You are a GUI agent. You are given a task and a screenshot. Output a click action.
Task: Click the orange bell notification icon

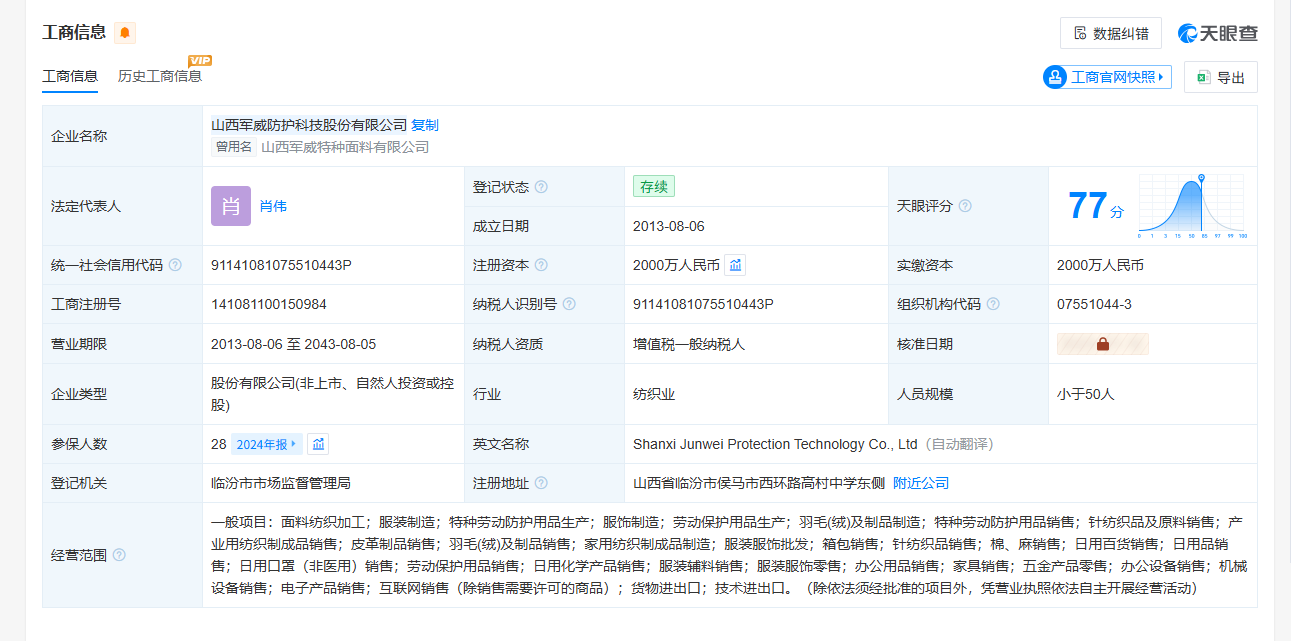(x=125, y=33)
